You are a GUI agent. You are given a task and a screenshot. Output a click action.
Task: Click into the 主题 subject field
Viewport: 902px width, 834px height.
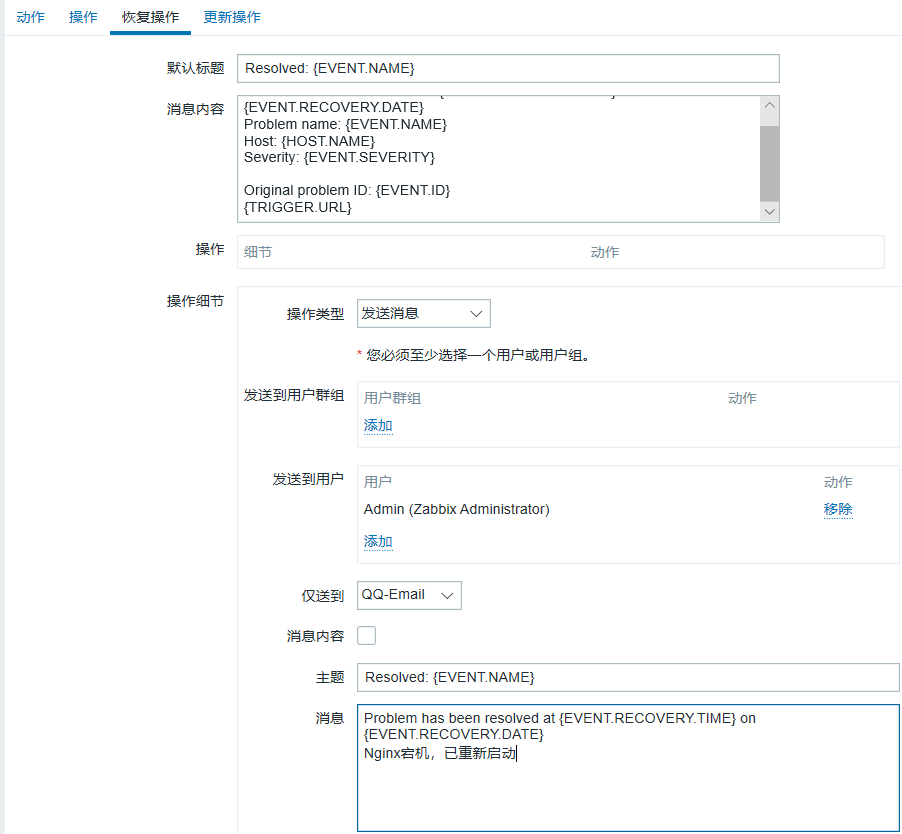[x=628, y=677]
